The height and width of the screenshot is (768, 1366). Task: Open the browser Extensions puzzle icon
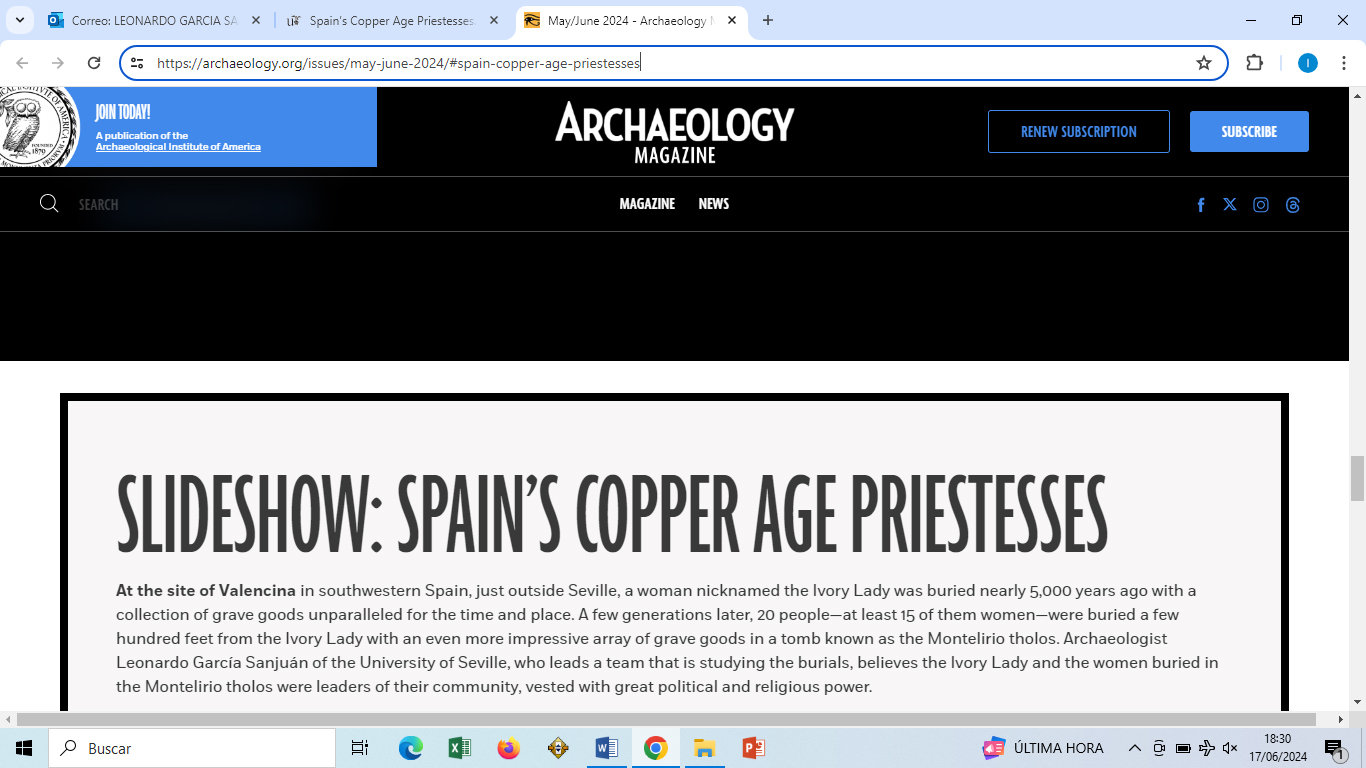[1254, 63]
